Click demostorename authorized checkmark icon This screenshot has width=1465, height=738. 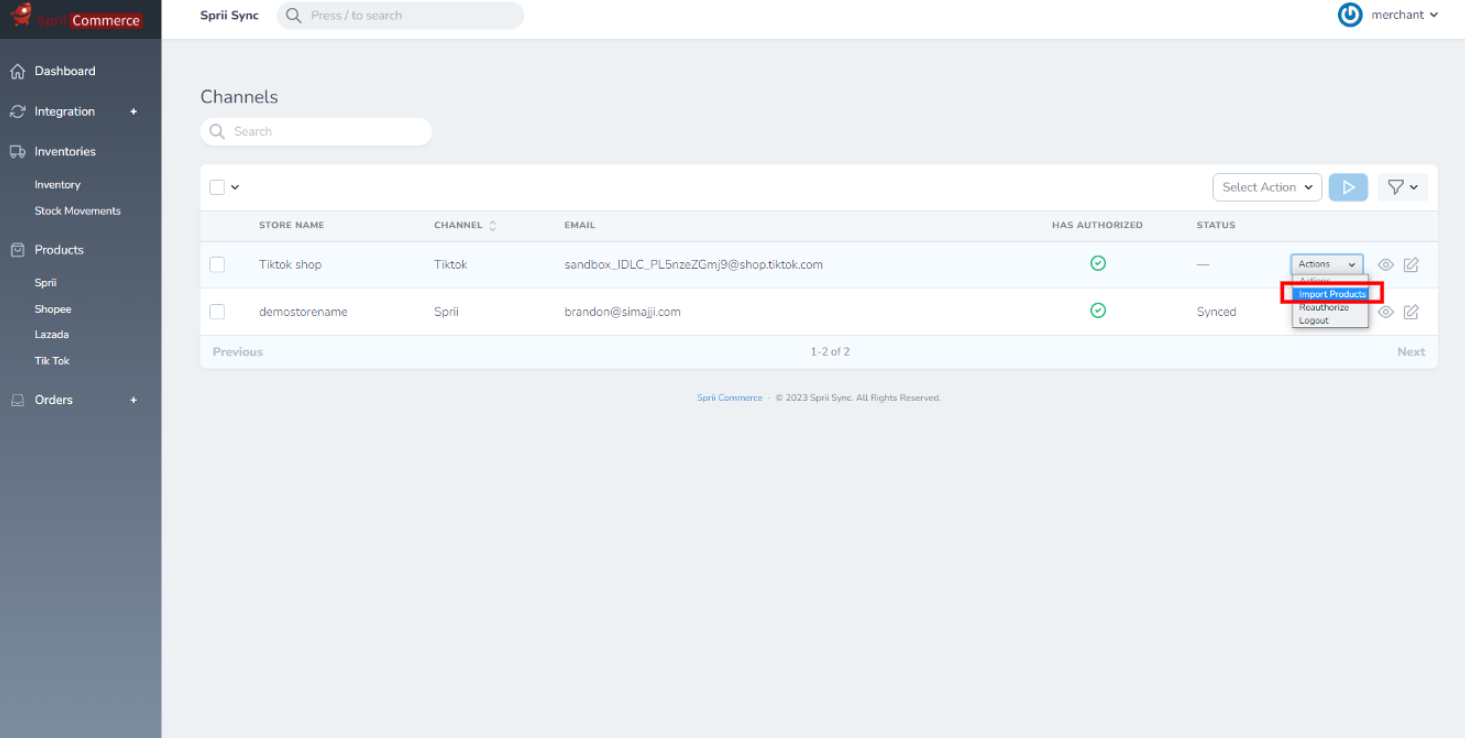(x=1097, y=310)
